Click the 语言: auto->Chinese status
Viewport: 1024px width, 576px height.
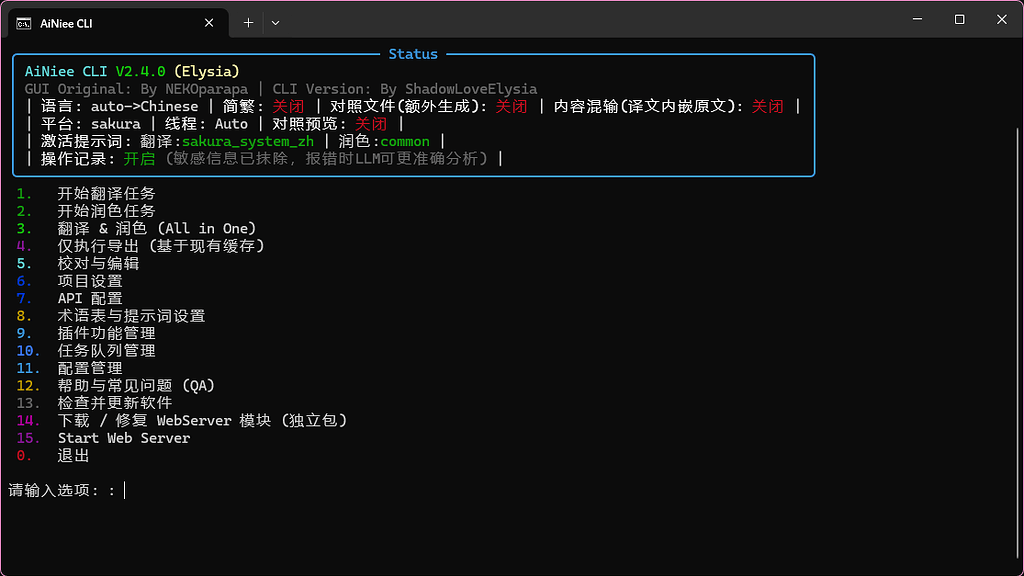[120, 106]
